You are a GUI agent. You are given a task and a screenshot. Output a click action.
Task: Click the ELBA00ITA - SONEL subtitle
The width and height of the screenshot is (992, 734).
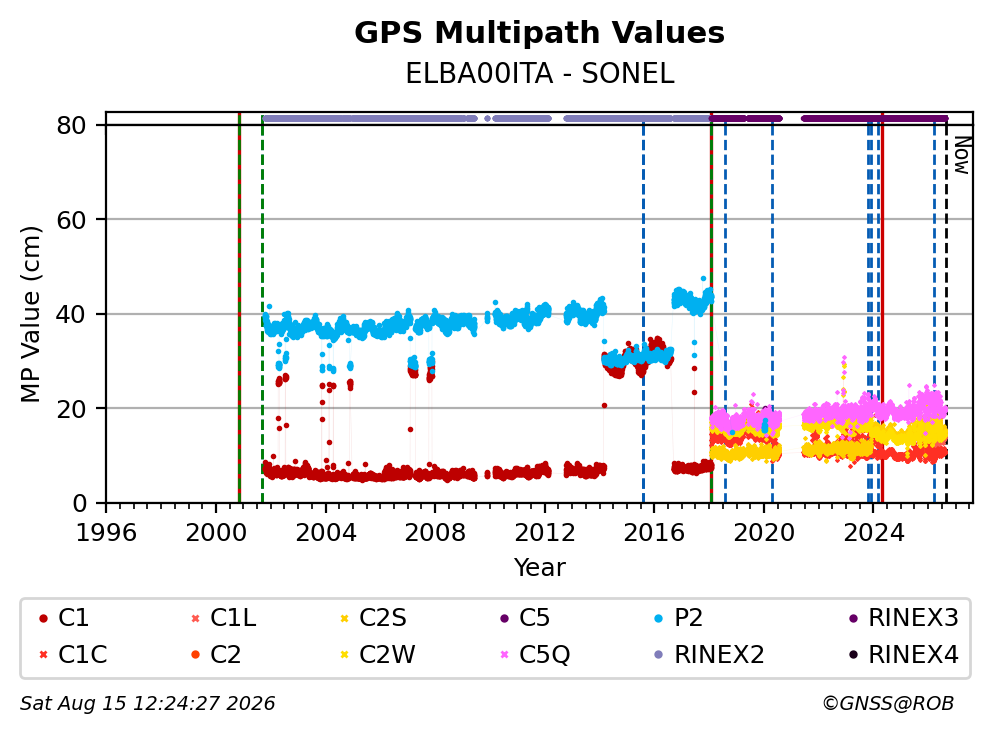click(540, 74)
